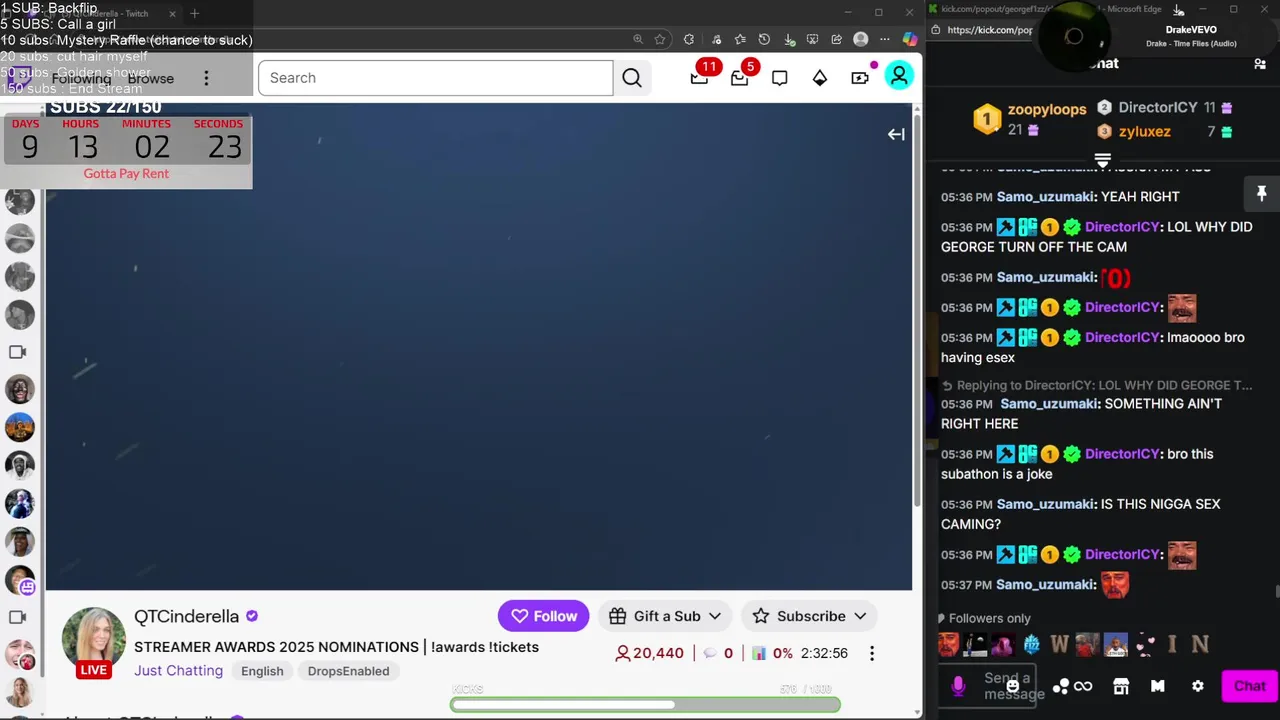Expand the Subscribe chevron dropdown
Viewport: 1280px width, 720px height.
860,616
